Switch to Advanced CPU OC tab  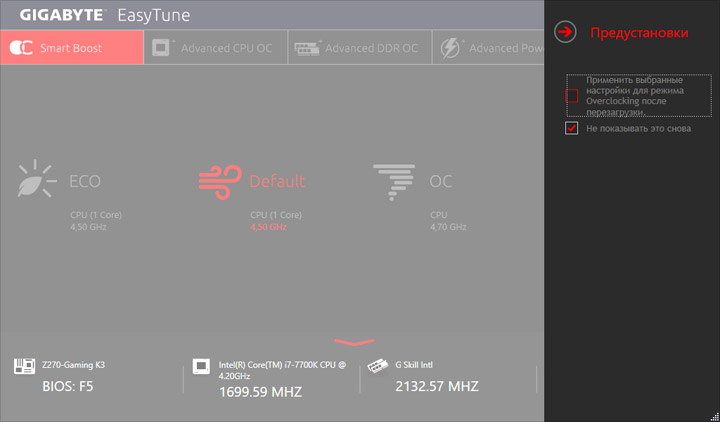(x=216, y=47)
